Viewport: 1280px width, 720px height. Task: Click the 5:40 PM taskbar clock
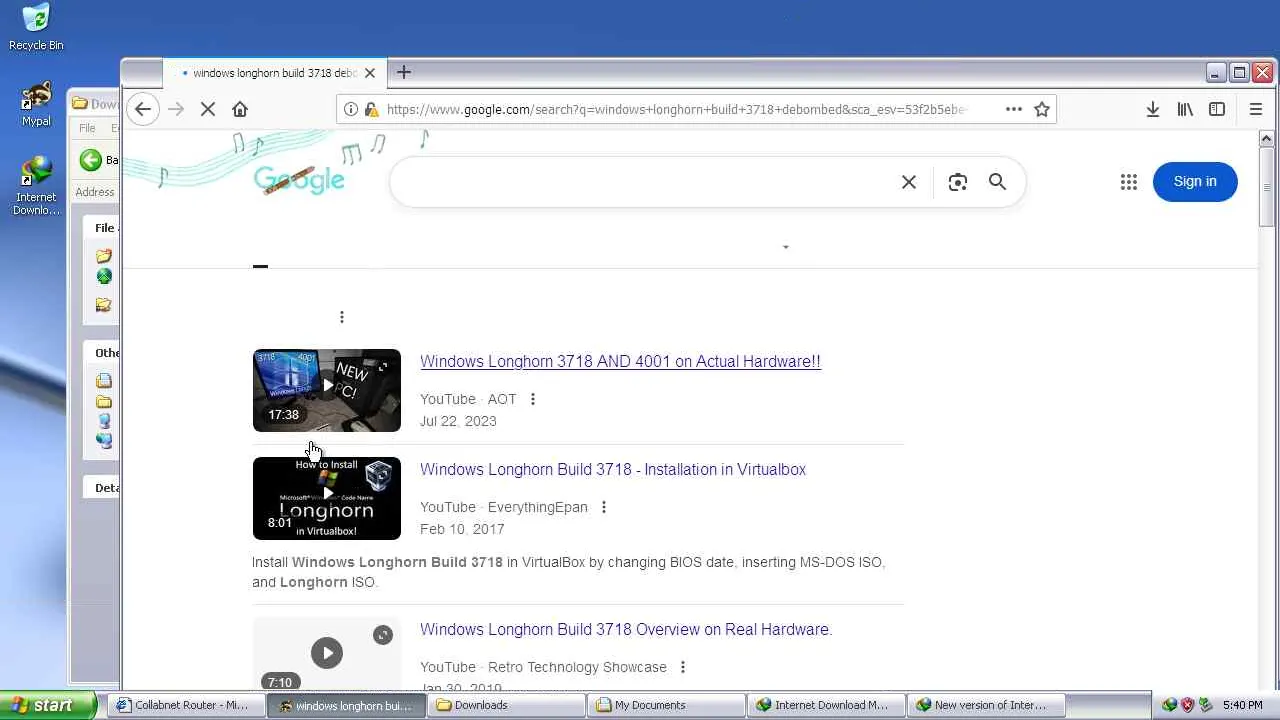(x=1242, y=705)
